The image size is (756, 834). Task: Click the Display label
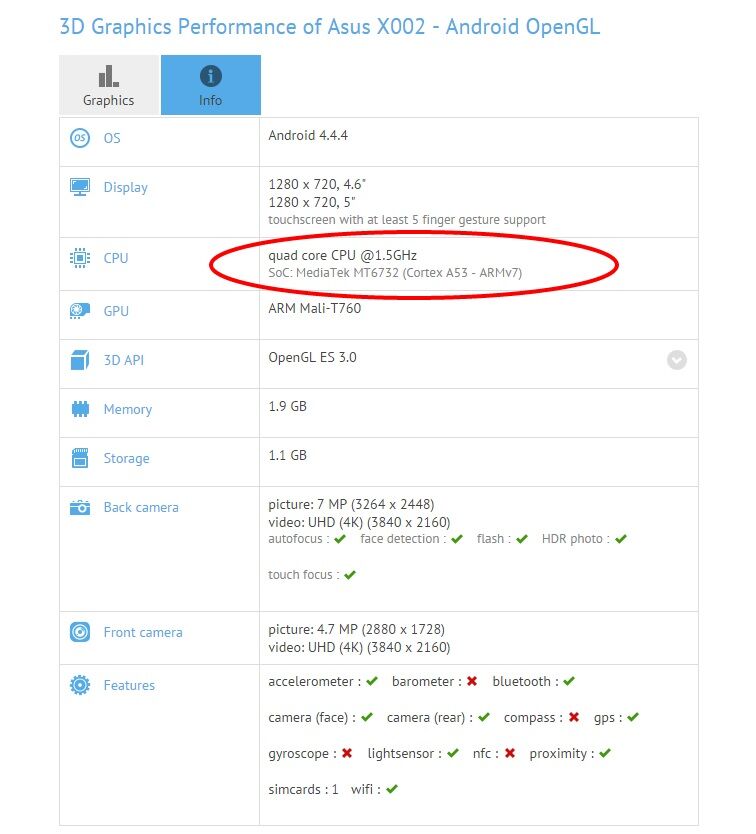[x=126, y=188]
